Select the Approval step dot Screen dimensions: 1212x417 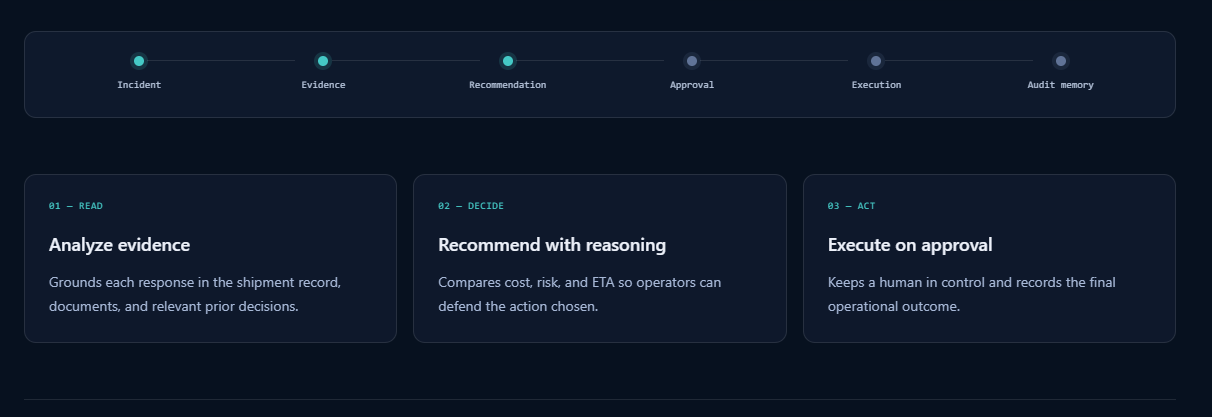pyautogui.click(x=692, y=61)
